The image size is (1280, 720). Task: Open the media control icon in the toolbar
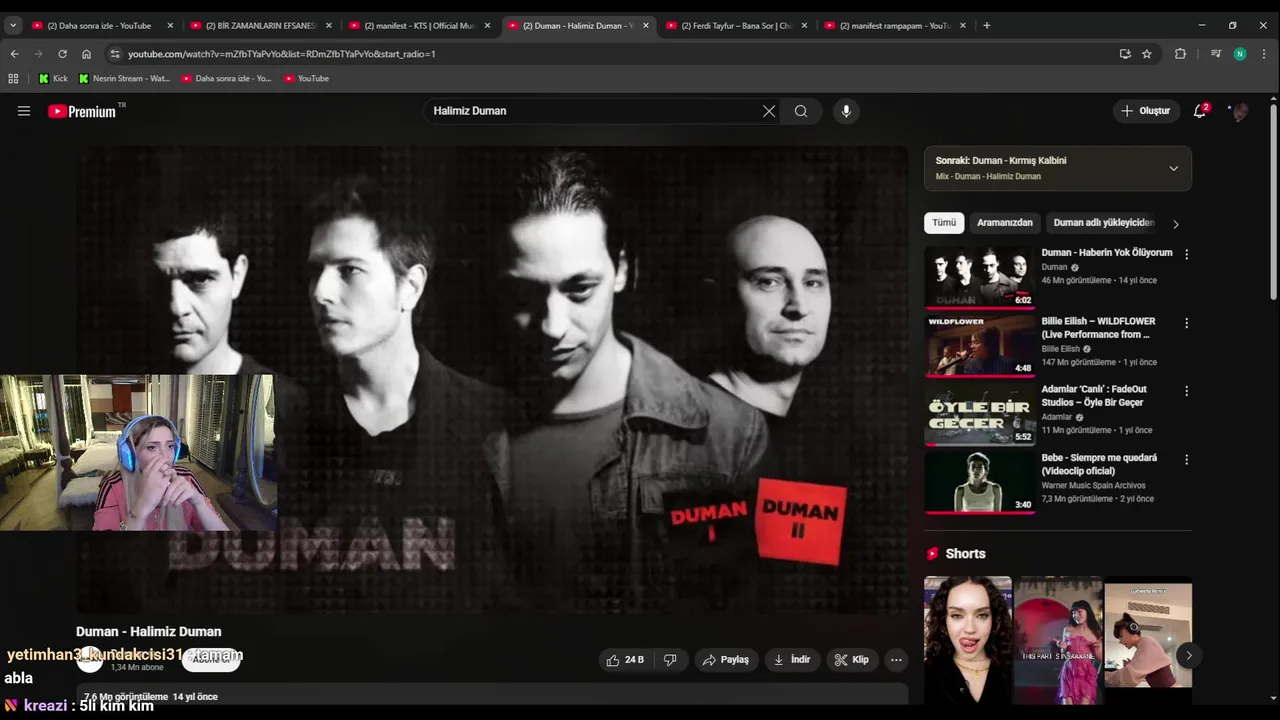click(x=1216, y=54)
